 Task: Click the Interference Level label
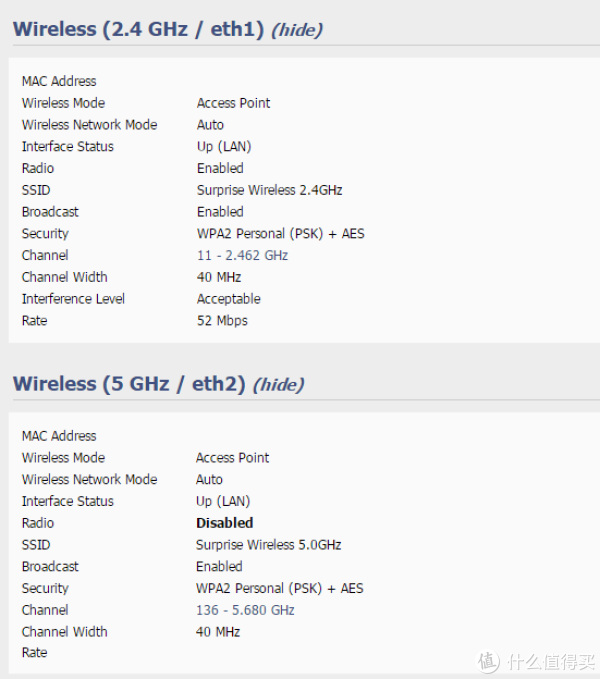tap(73, 299)
